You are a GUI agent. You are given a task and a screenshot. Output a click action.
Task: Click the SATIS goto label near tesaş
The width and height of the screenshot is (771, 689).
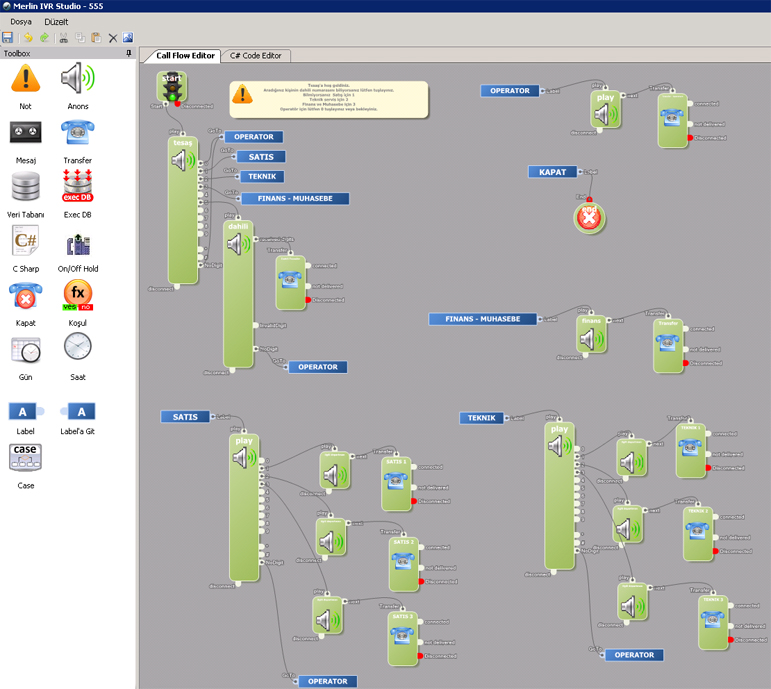pyautogui.click(x=261, y=157)
